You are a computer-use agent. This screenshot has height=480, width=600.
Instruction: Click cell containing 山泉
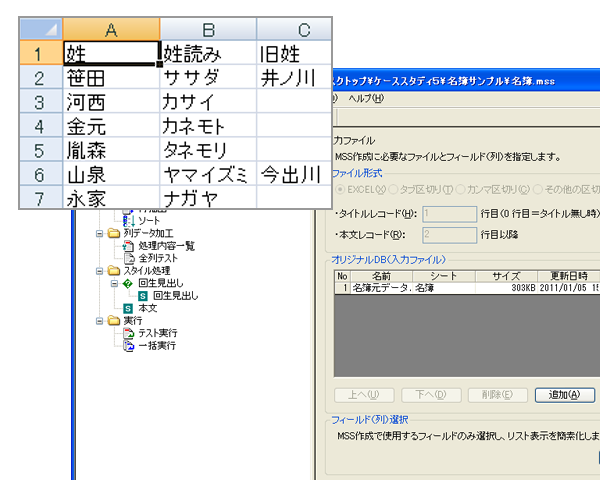coord(111,173)
